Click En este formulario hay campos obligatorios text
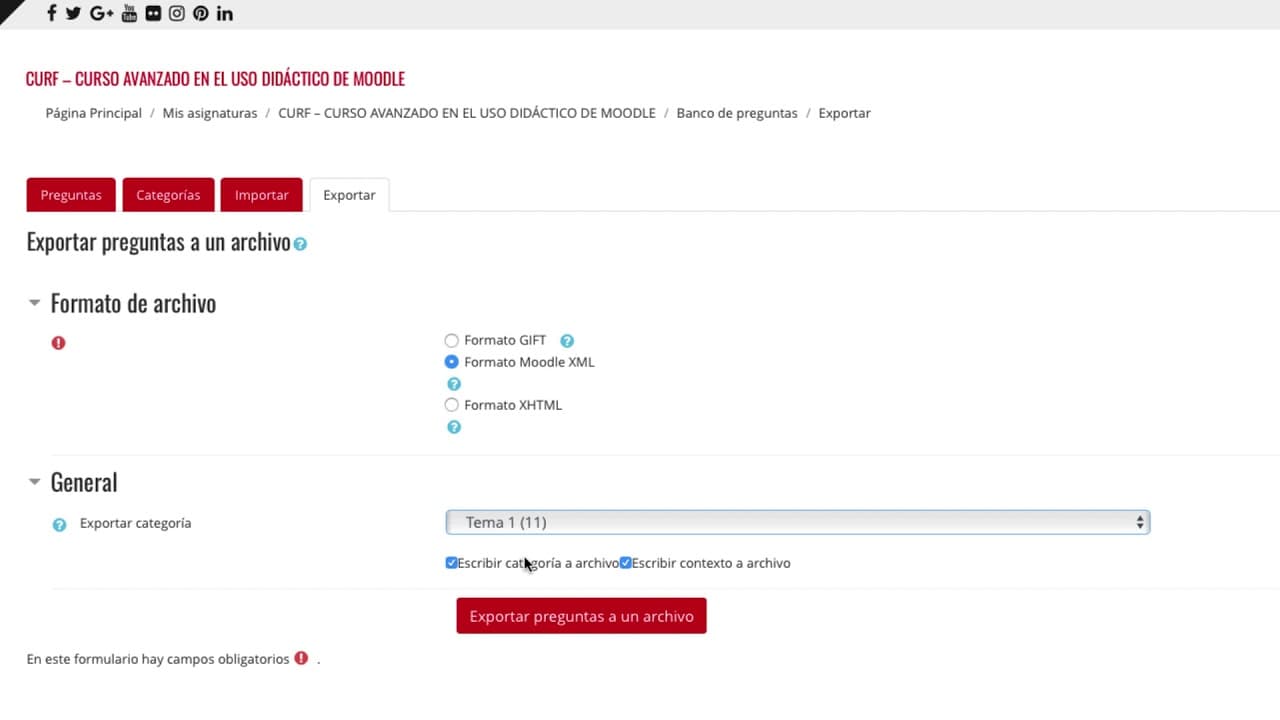The width and height of the screenshot is (1280, 720). tap(158, 659)
